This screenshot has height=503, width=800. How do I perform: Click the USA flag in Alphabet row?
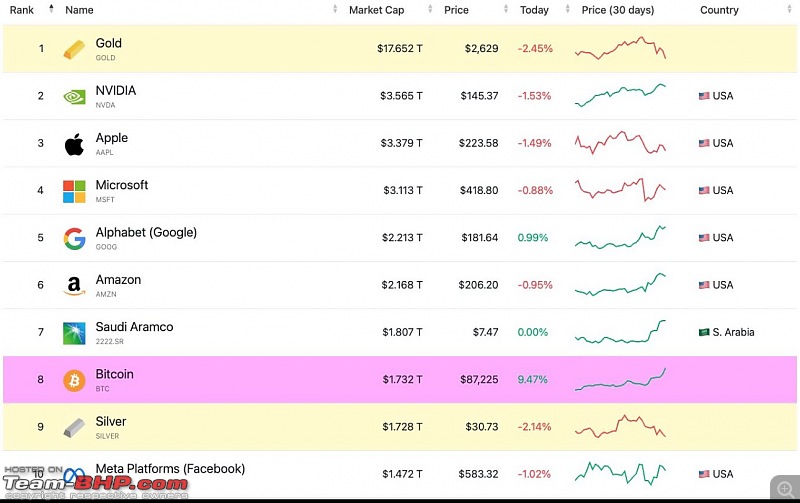[704, 238]
